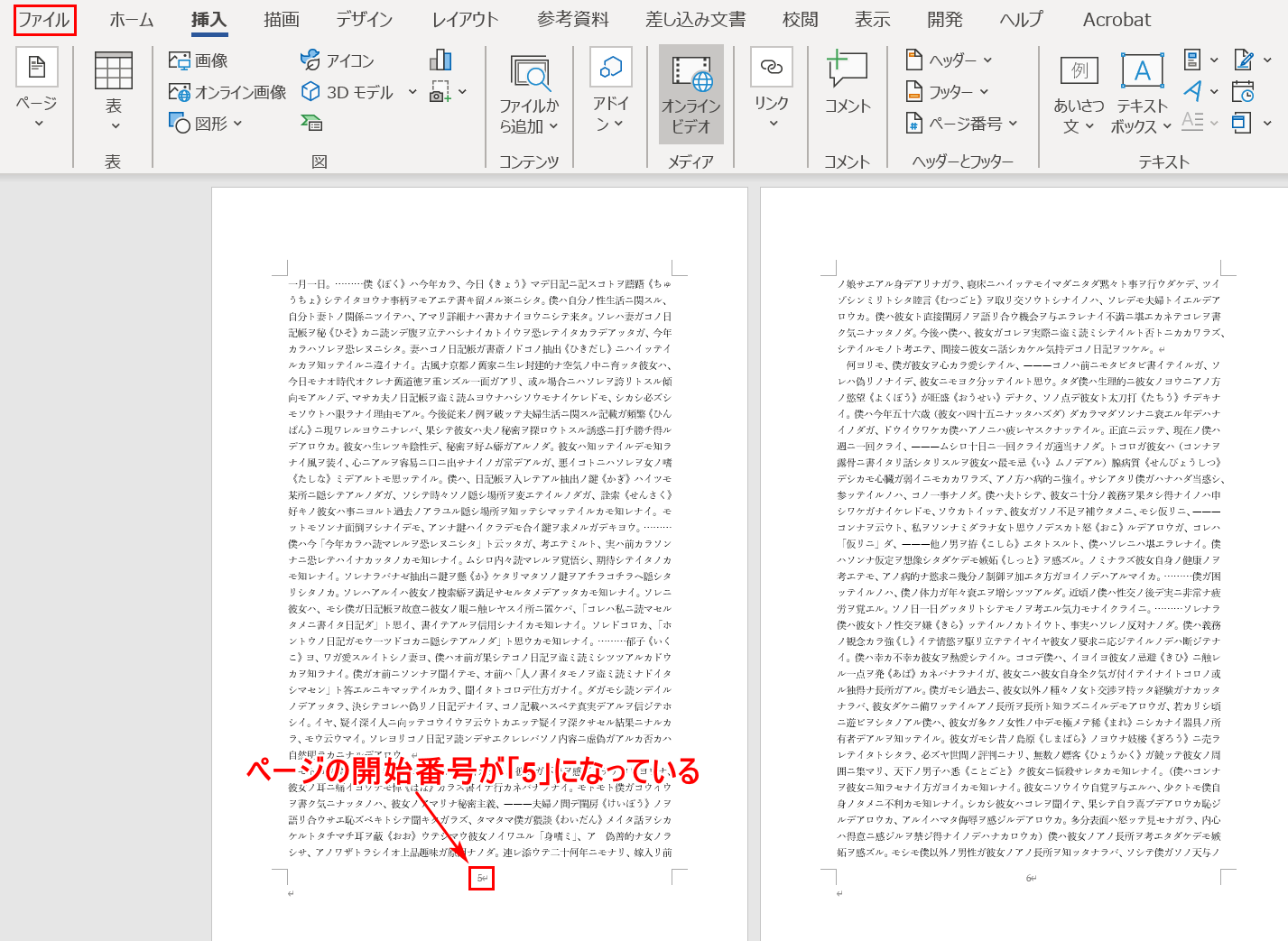Open the デザイン tab
Screen dimensions: 1288x941
(365, 20)
